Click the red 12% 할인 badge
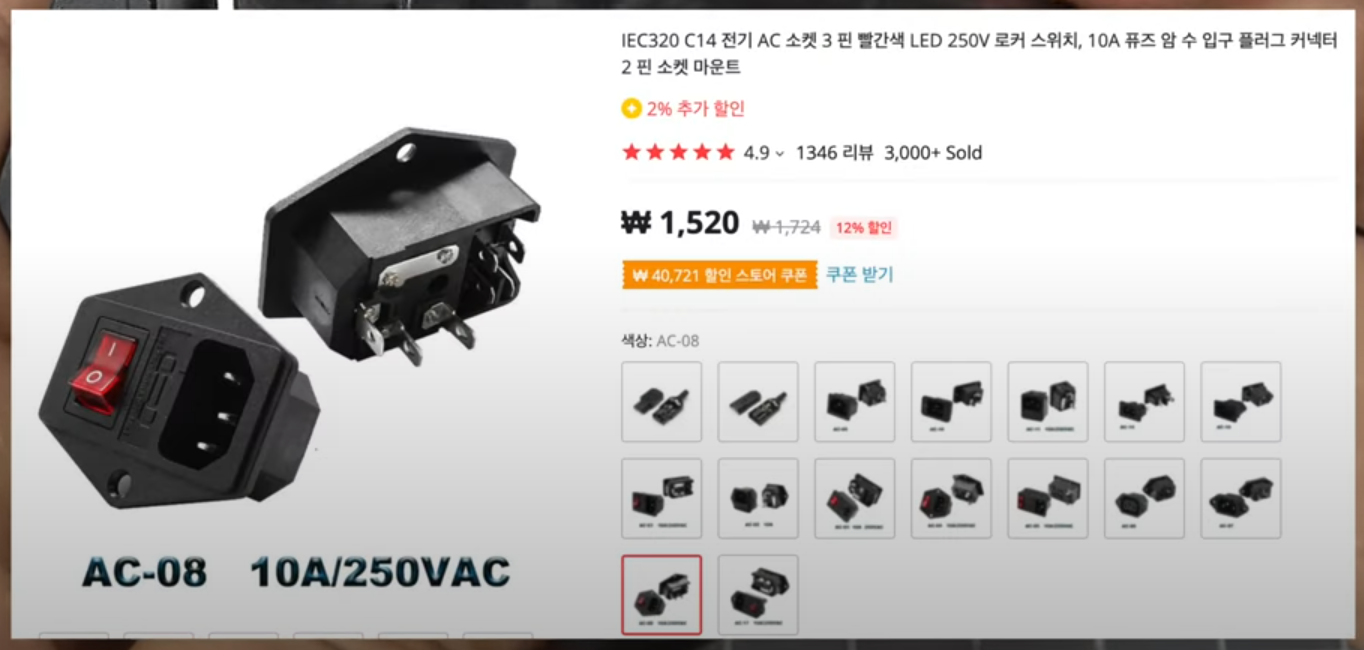The image size is (1364, 650). click(x=863, y=228)
